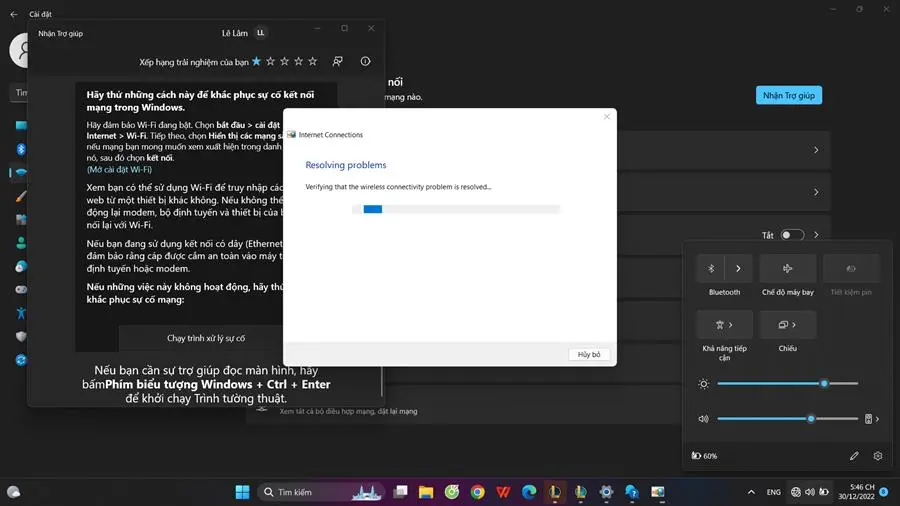The height and width of the screenshot is (506, 900).
Task: Click the volume slider handle
Action: (811, 419)
